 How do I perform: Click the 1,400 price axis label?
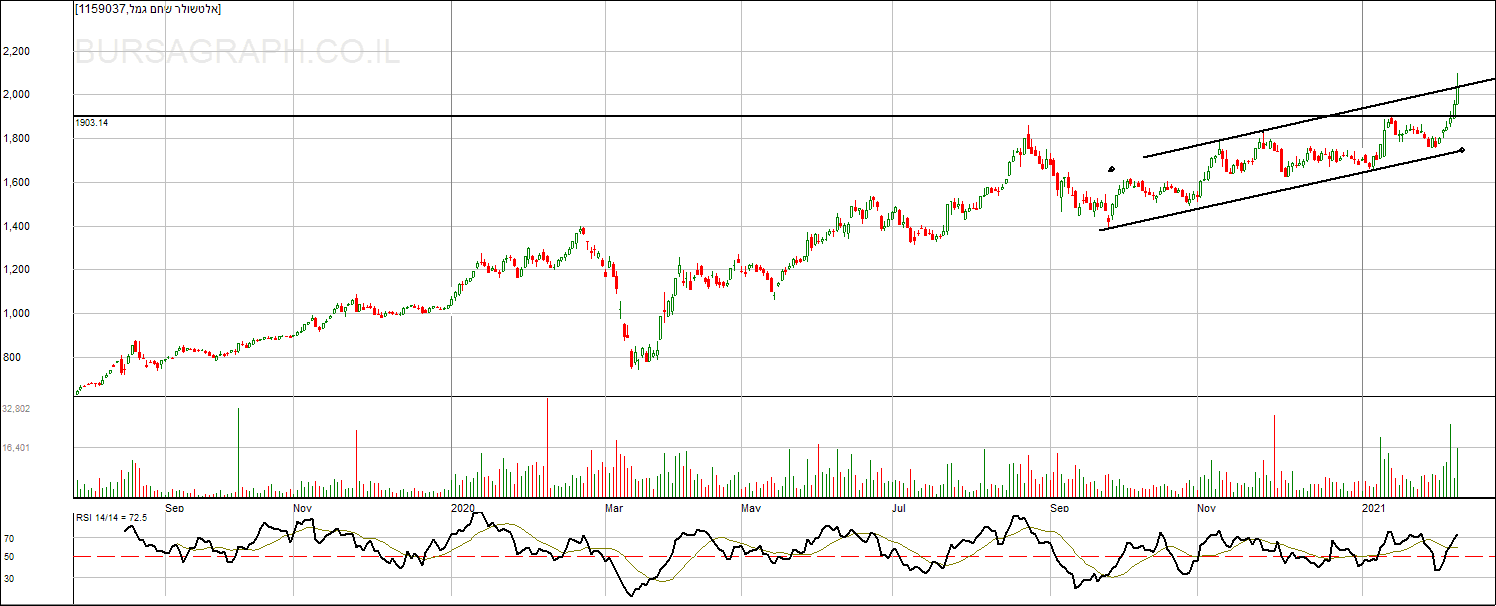tap(16, 227)
